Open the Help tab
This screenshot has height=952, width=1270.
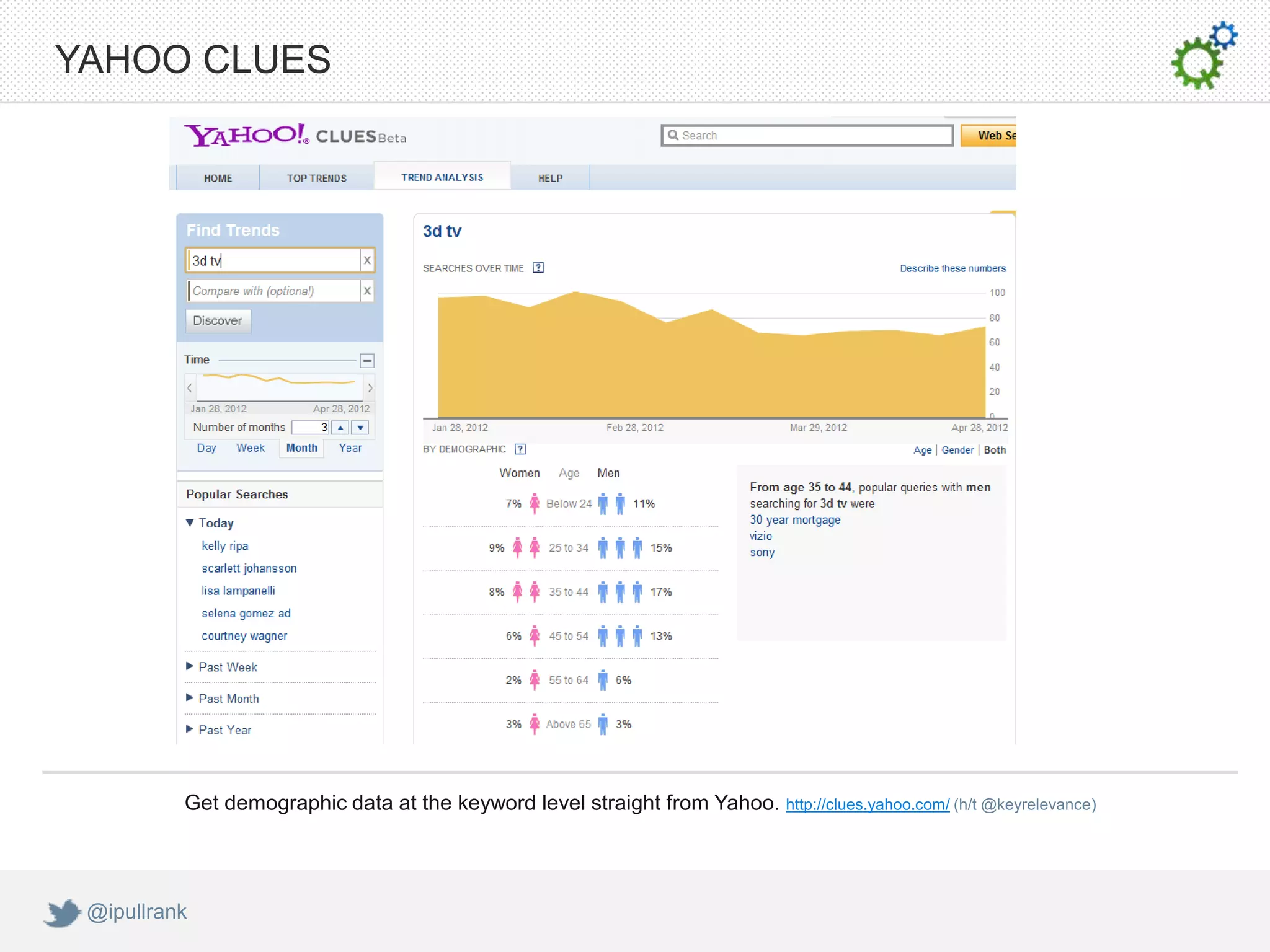550,178
